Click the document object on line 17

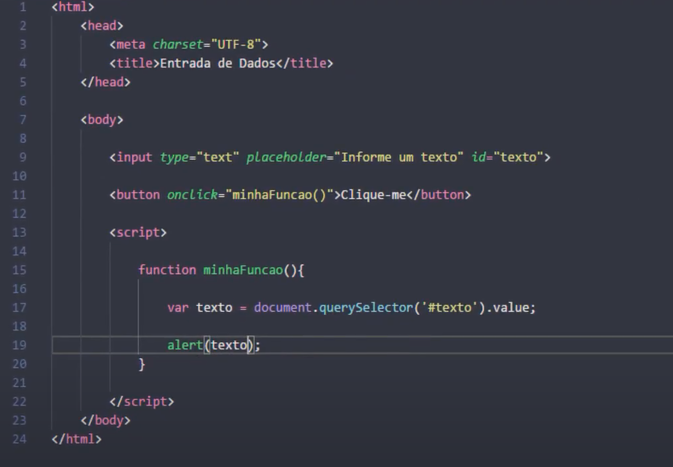[283, 308]
